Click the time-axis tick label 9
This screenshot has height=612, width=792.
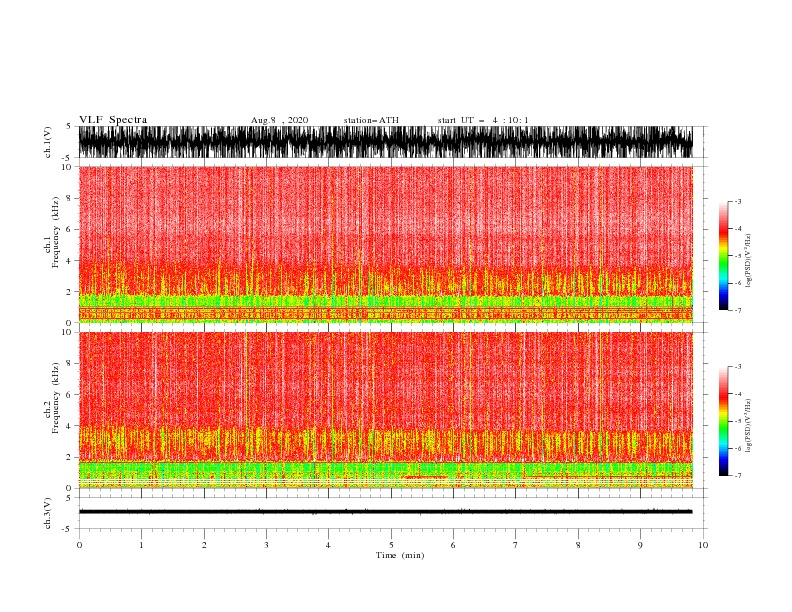tap(640, 545)
